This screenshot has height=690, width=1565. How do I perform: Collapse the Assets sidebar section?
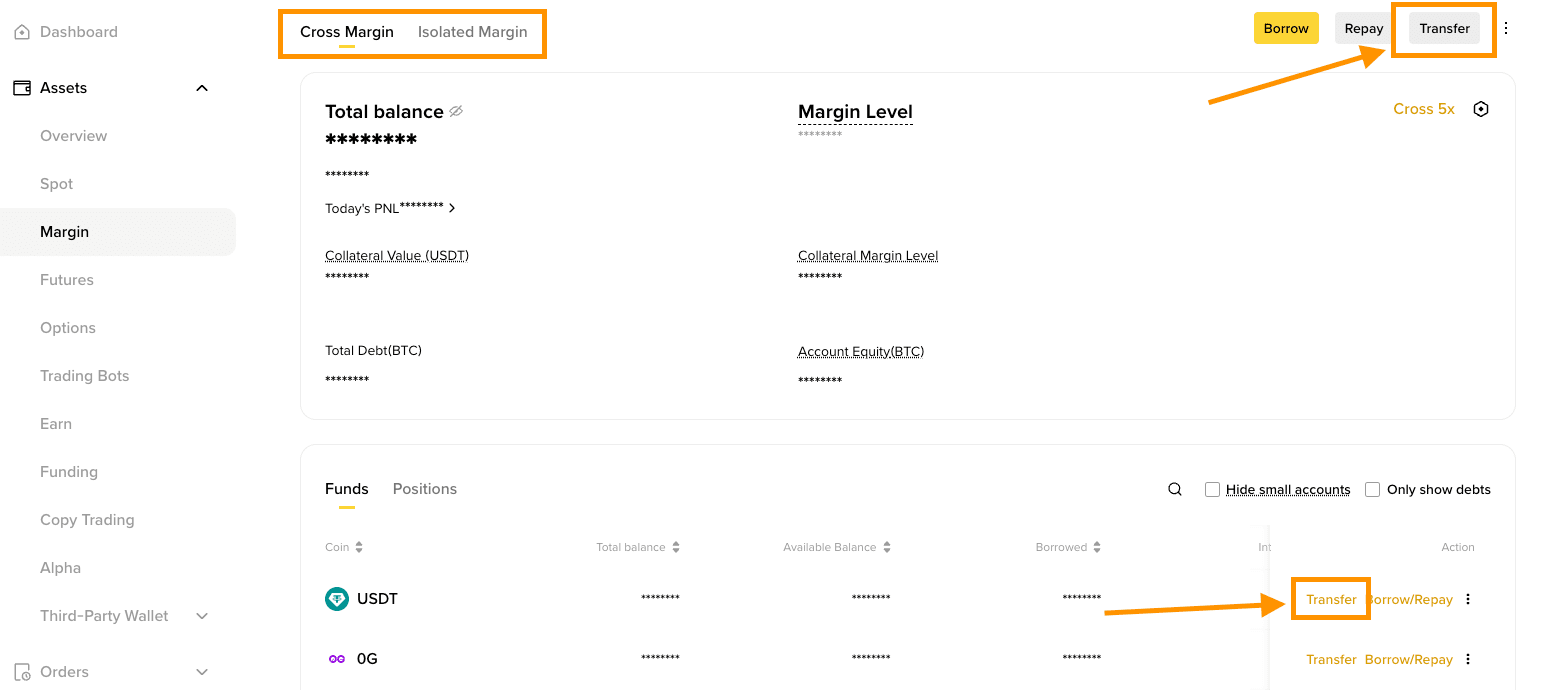tap(202, 88)
